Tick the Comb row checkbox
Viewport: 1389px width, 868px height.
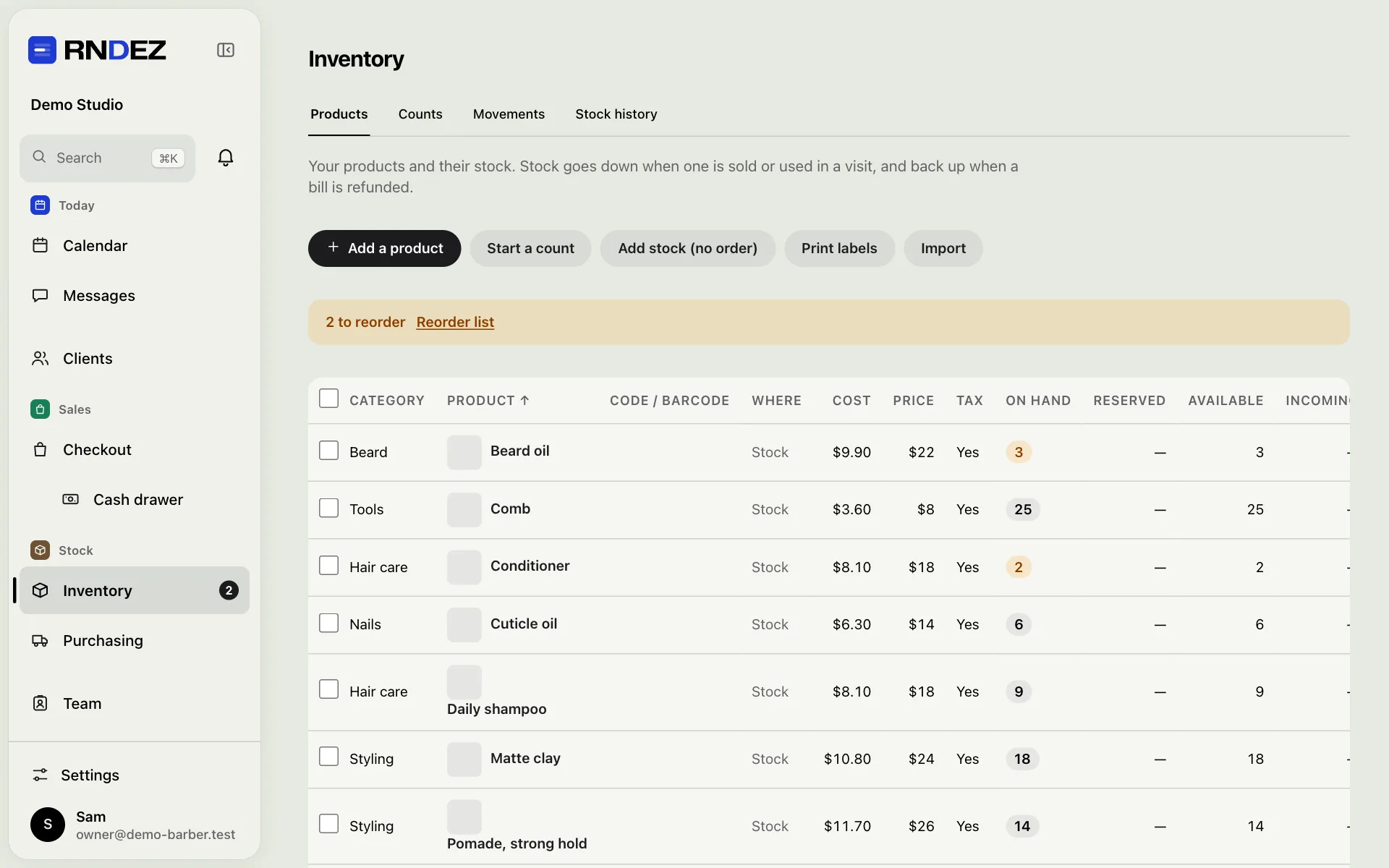pos(329,508)
